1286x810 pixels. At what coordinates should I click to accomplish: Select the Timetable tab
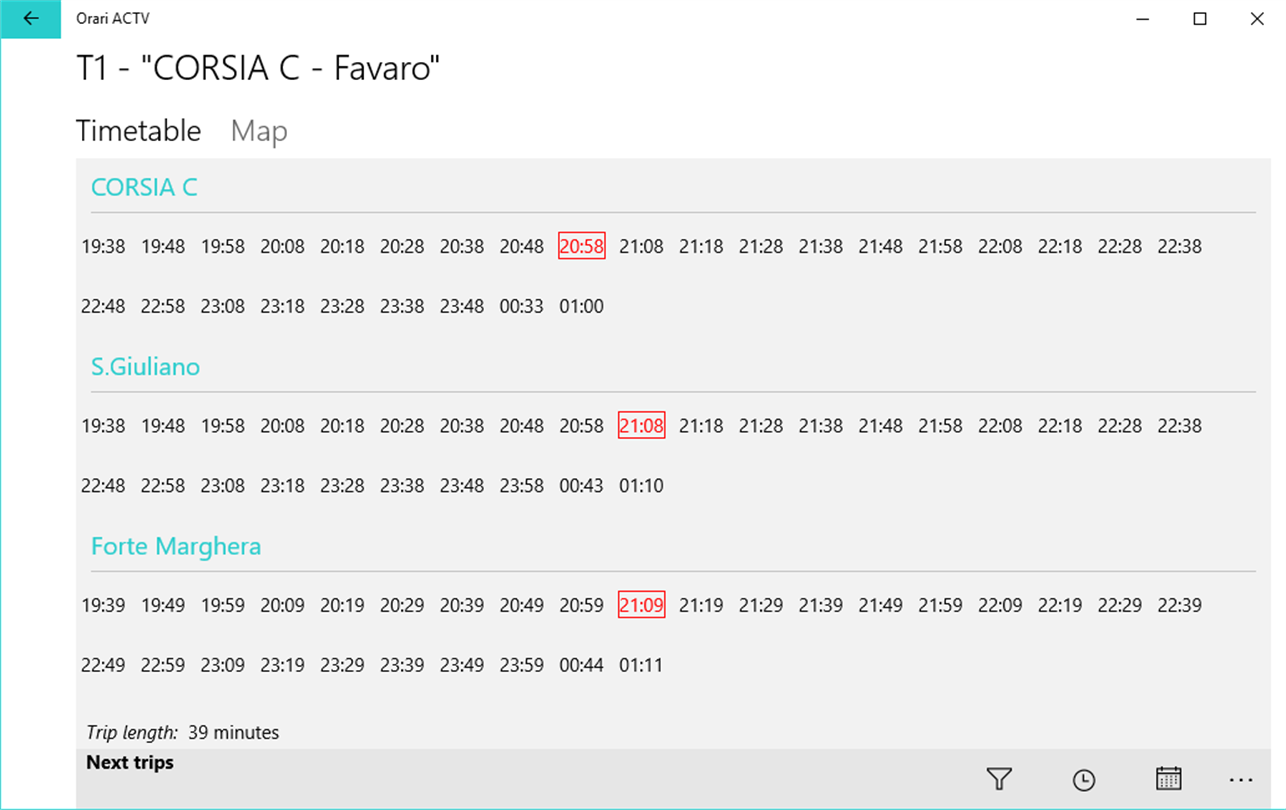pyautogui.click(x=138, y=131)
